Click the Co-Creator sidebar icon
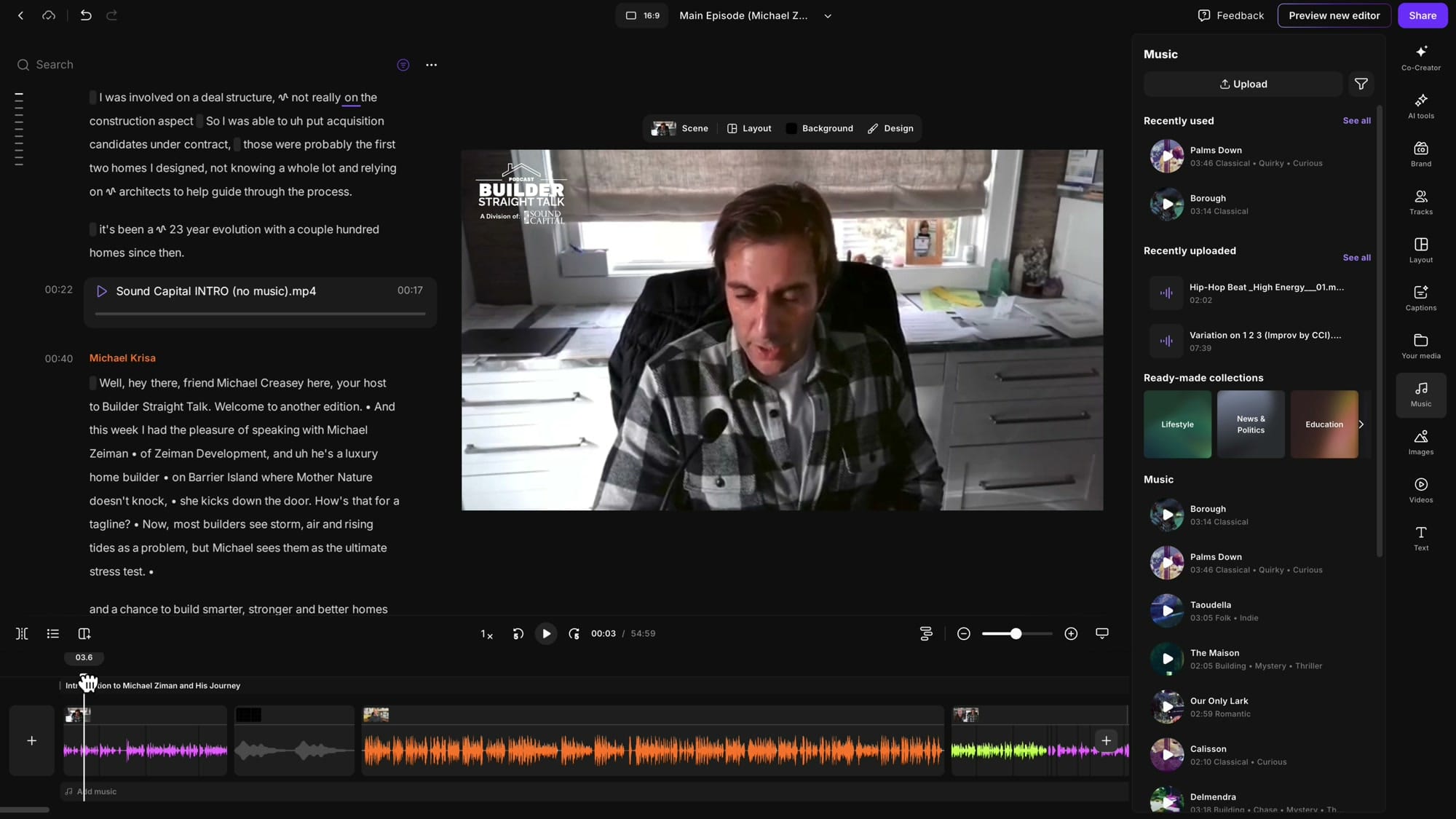Viewport: 1456px width, 819px height. [x=1420, y=57]
